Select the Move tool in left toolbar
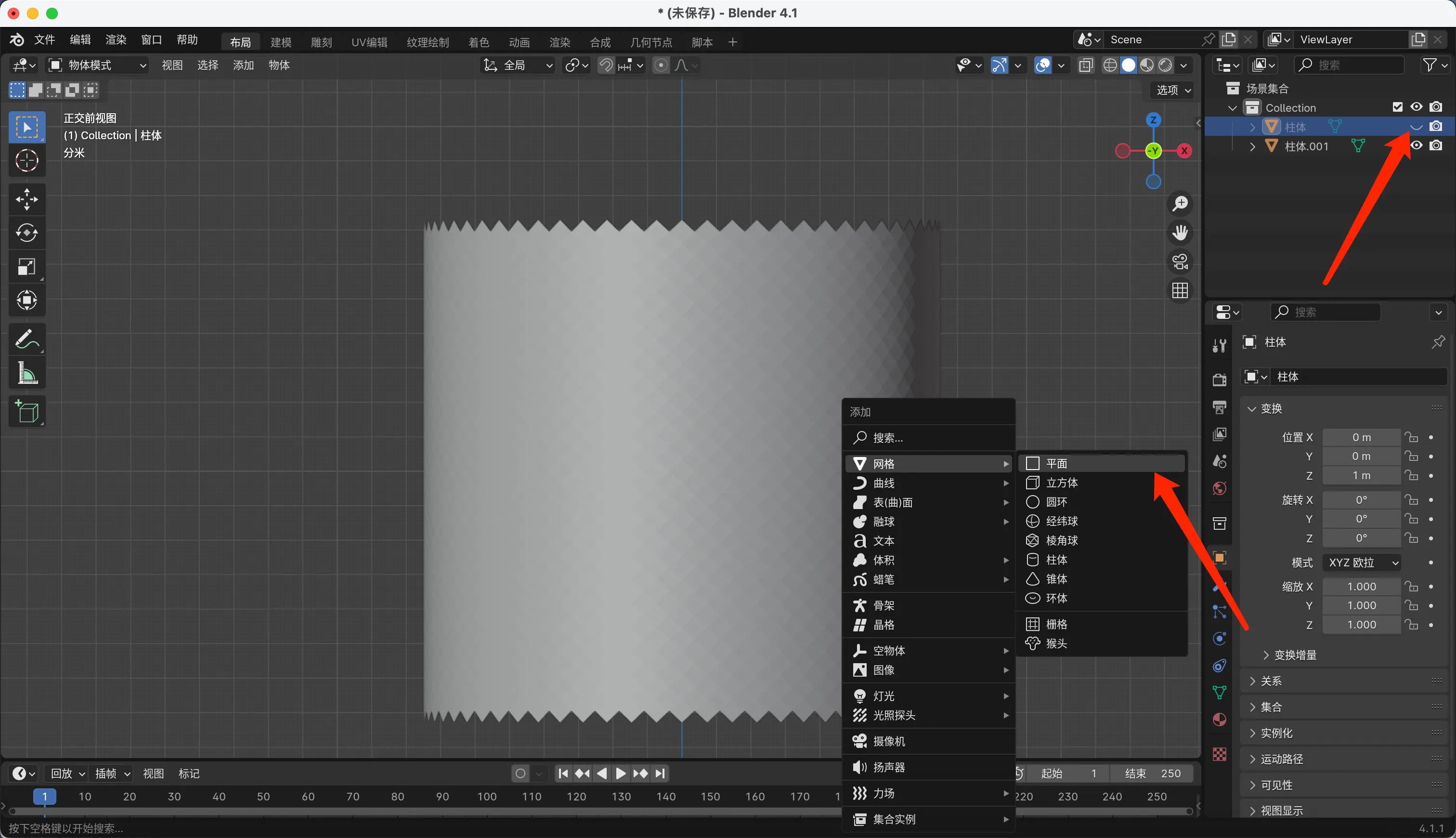The image size is (1456, 838). tap(26, 199)
